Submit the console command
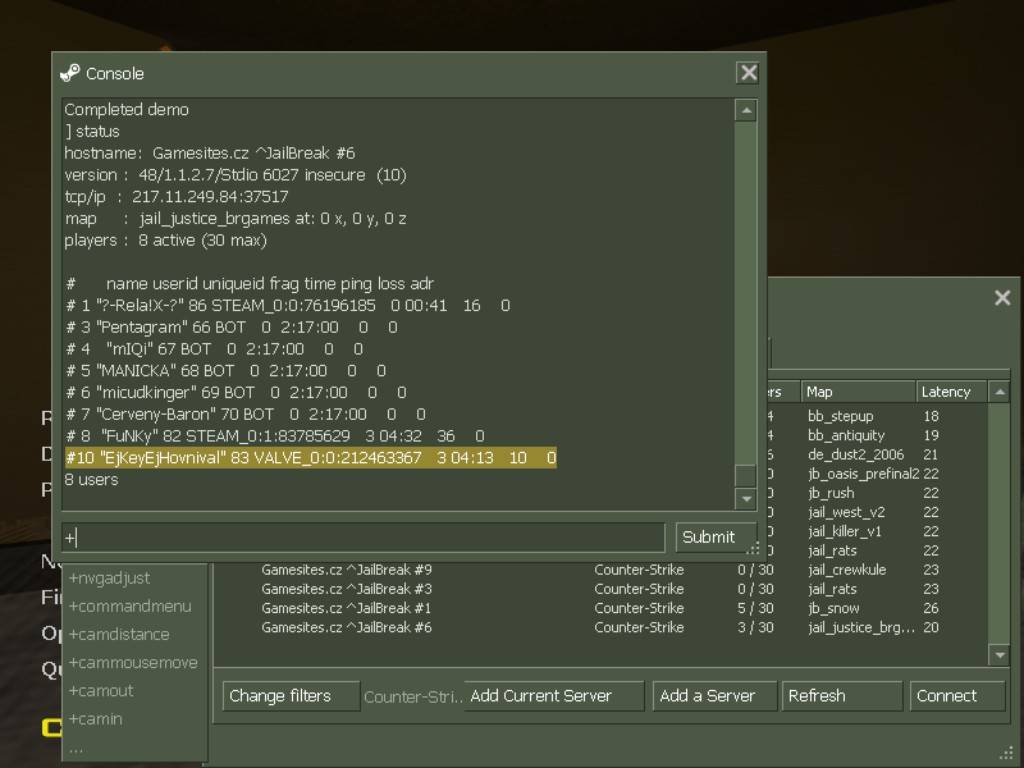1024x768 pixels. (716, 537)
